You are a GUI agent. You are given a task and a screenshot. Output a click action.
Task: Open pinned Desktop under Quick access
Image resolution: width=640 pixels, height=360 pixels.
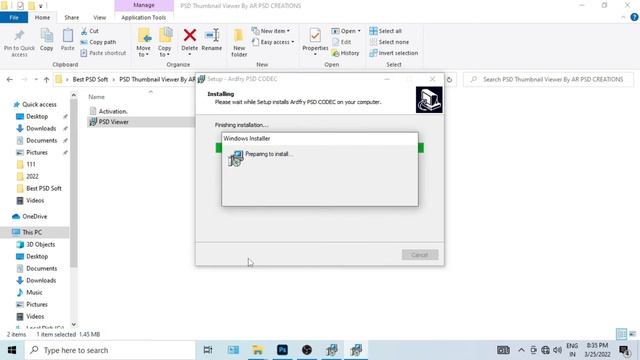click(x=37, y=116)
